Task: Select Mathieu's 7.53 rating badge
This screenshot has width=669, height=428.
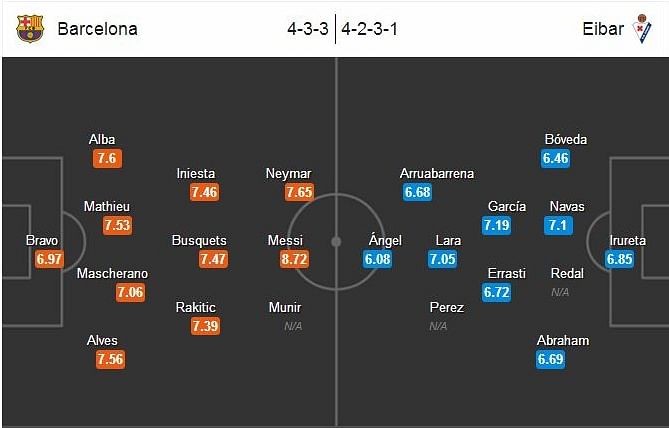Action: pyautogui.click(x=117, y=225)
